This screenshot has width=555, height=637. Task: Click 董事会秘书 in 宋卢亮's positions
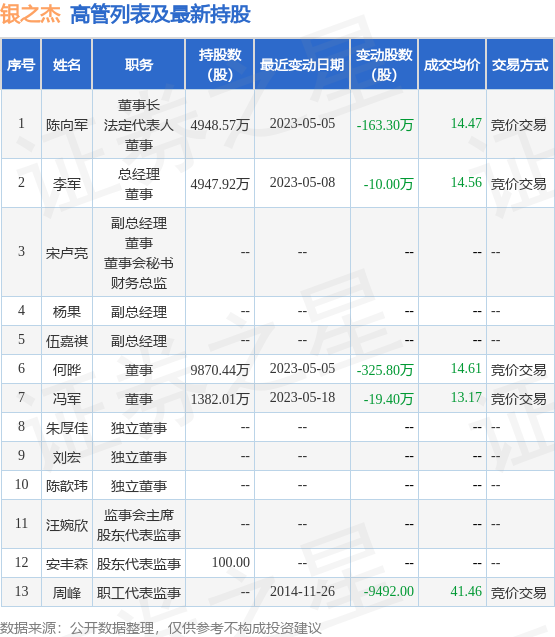click(x=139, y=263)
